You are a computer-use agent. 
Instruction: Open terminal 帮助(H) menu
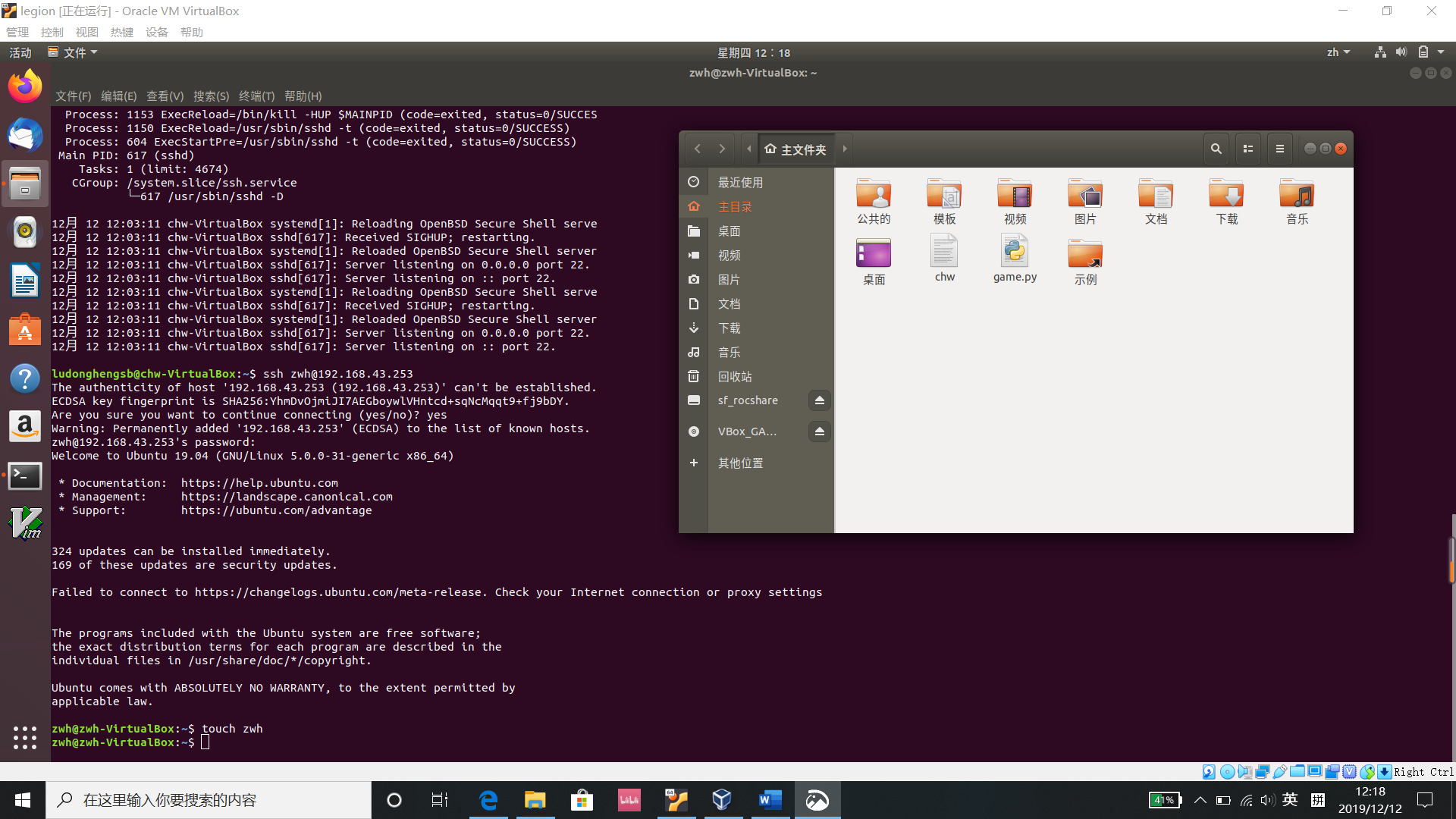(303, 96)
